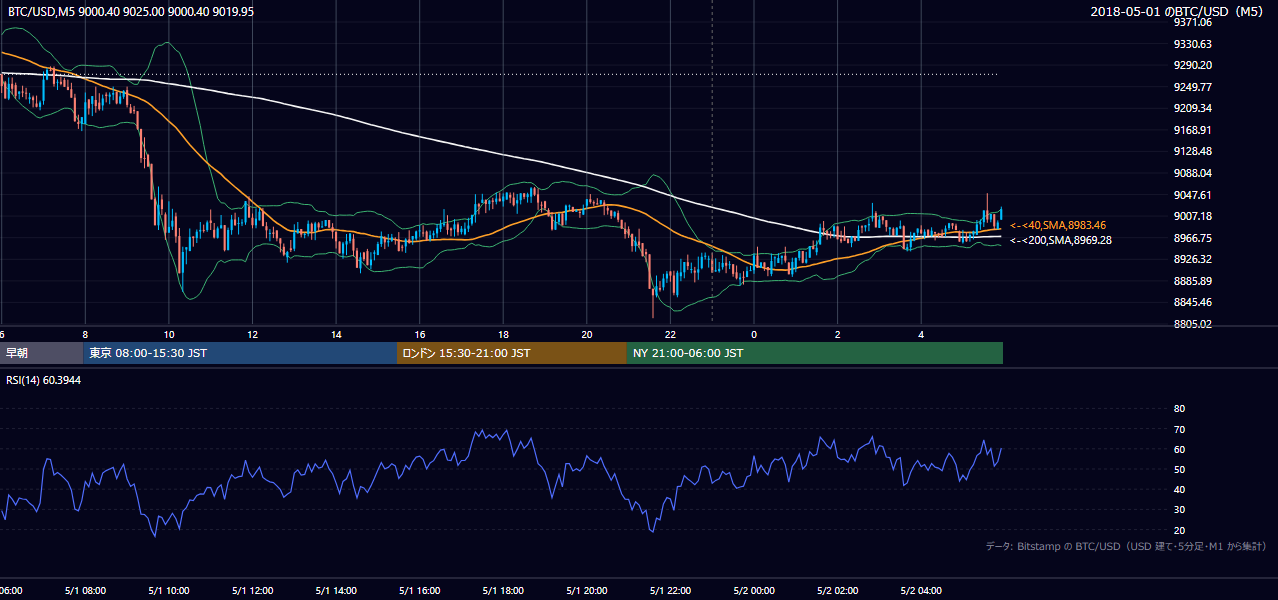1278x600 pixels.
Task: Click the 5/1 22:00 date label
Action: coord(671,591)
